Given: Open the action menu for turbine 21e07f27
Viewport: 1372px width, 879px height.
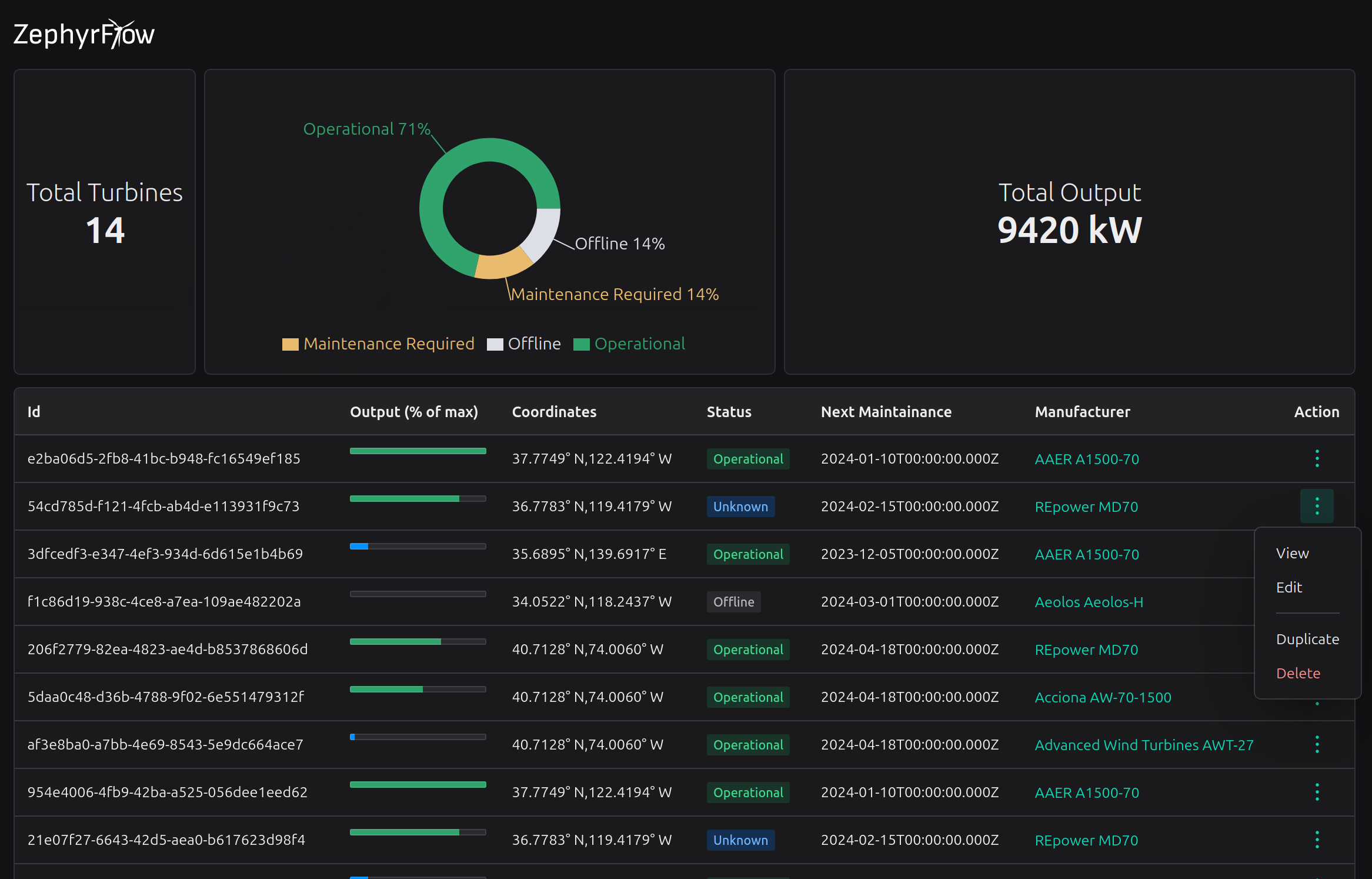Looking at the screenshot, I should click(x=1317, y=840).
